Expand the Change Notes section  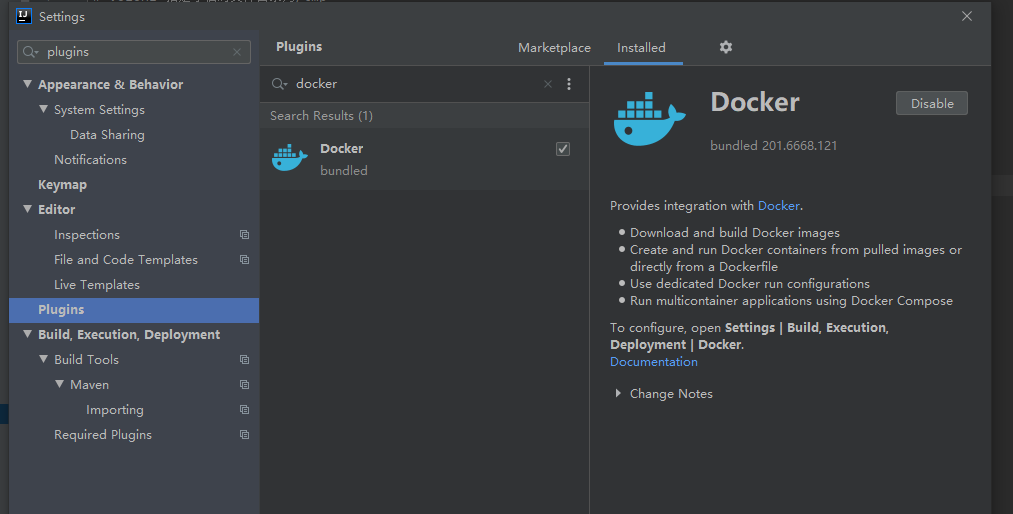coord(618,393)
